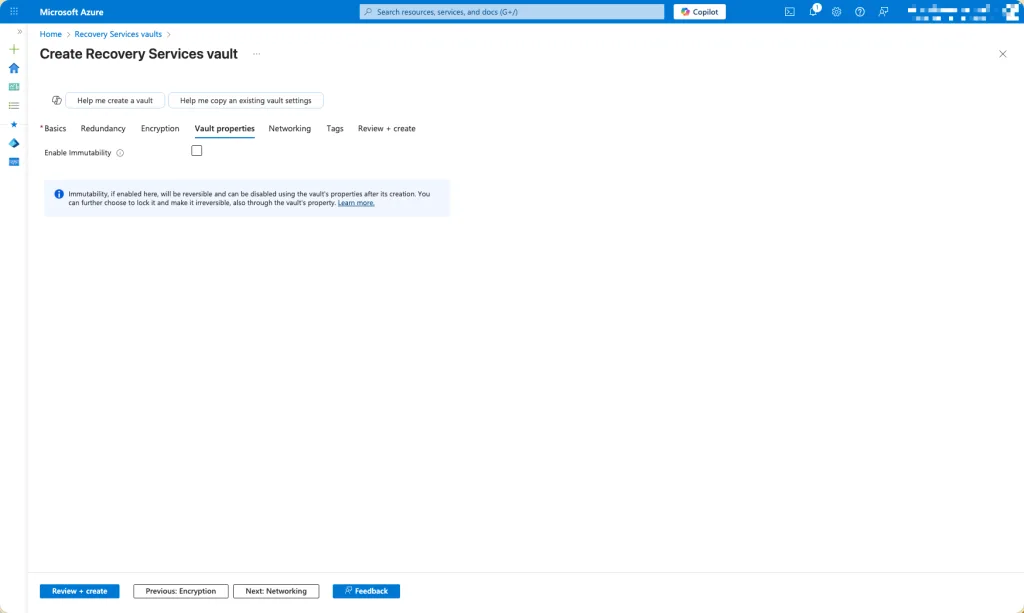This screenshot has height=613, width=1024.
Task: Open All services list icon in sidebar
Action: (x=14, y=105)
